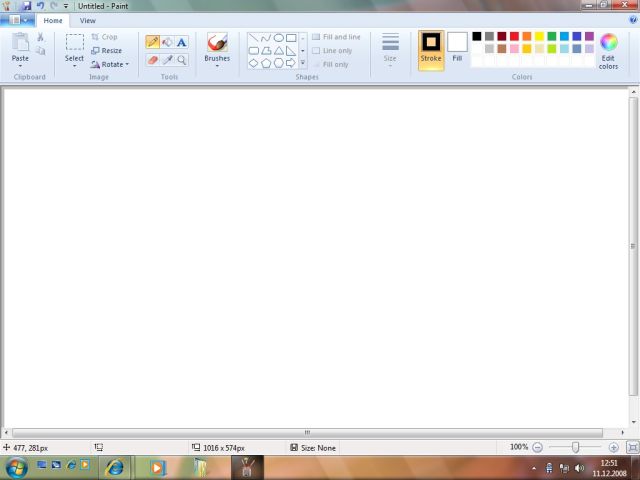This screenshot has height=480, width=640.
Task: Pick the Text tool
Action: (x=182, y=42)
